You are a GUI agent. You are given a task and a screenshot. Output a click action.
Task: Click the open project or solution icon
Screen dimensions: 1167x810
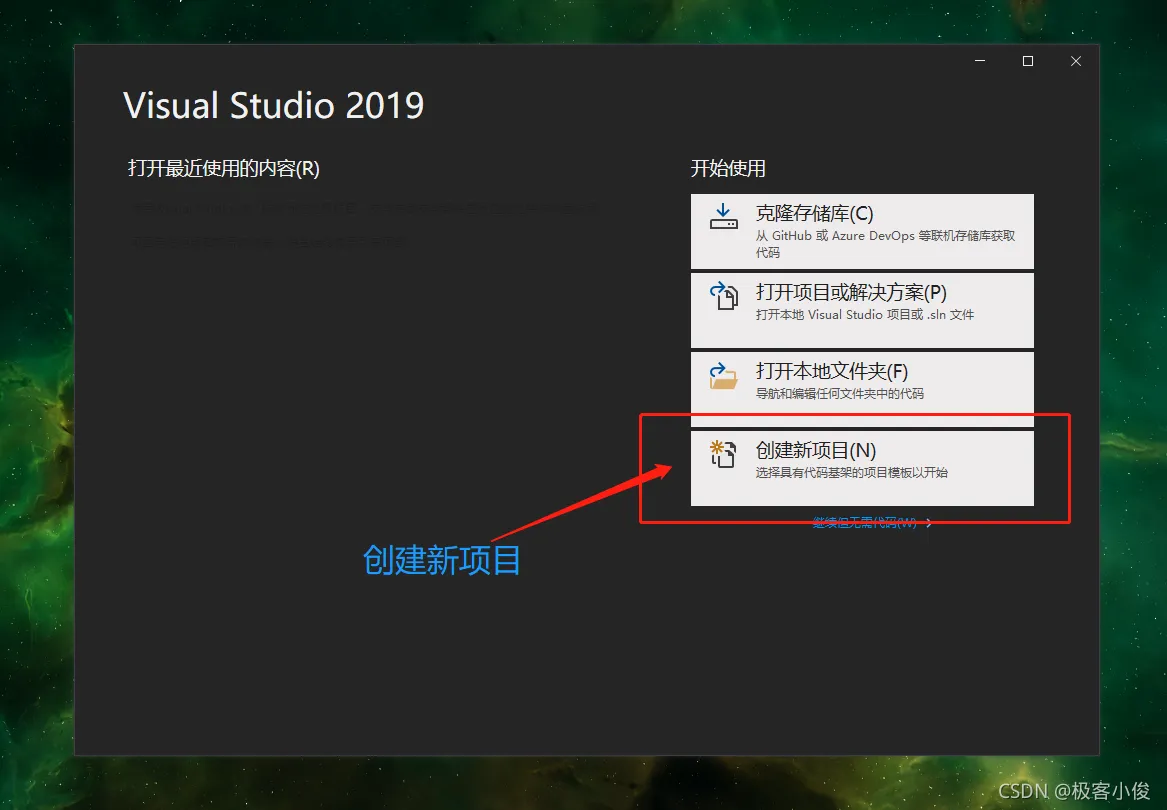point(723,296)
